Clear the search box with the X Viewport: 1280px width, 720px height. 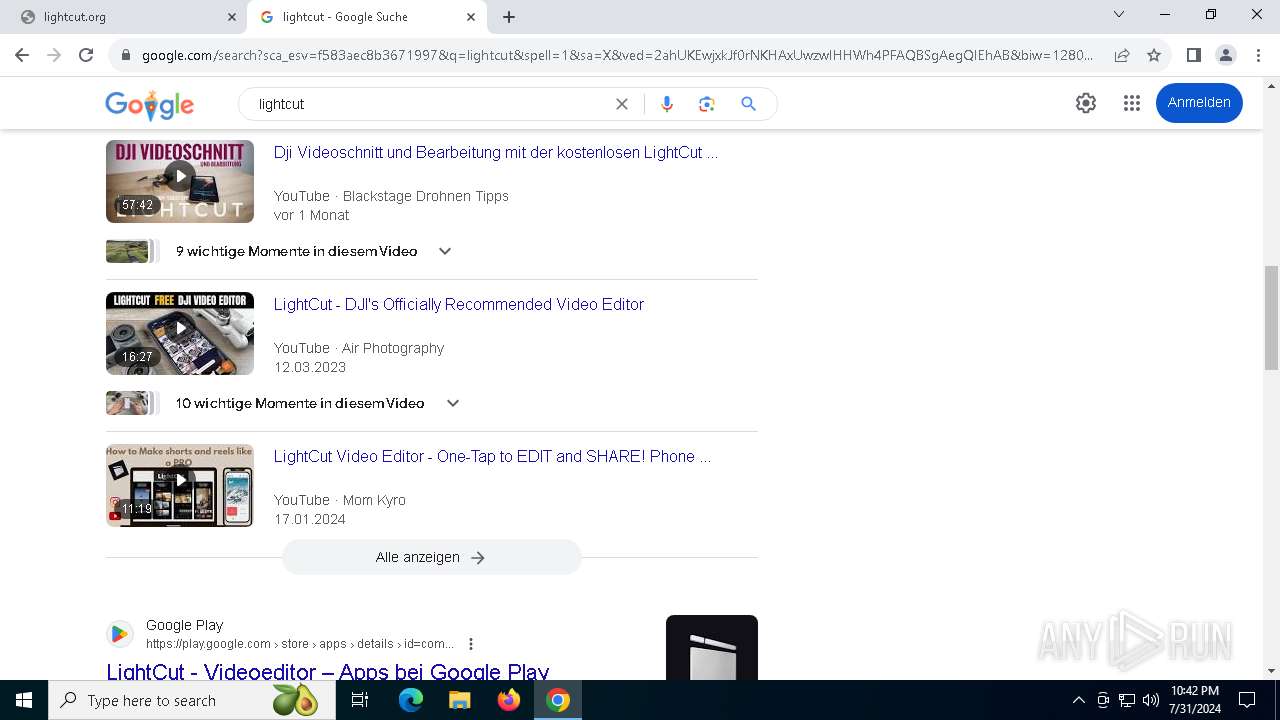[x=622, y=104]
